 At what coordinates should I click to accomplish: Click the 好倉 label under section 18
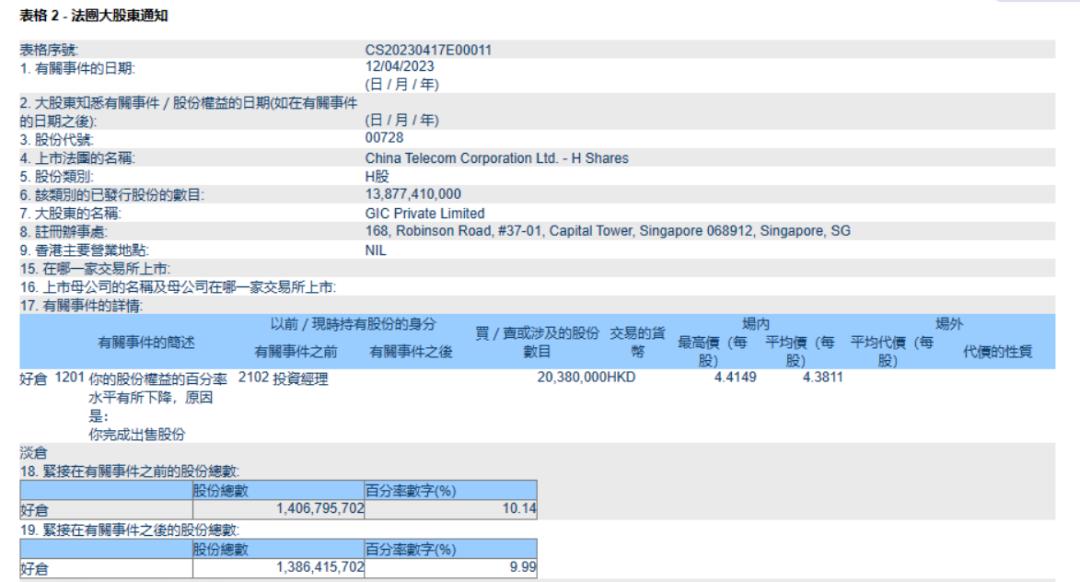coord(32,506)
